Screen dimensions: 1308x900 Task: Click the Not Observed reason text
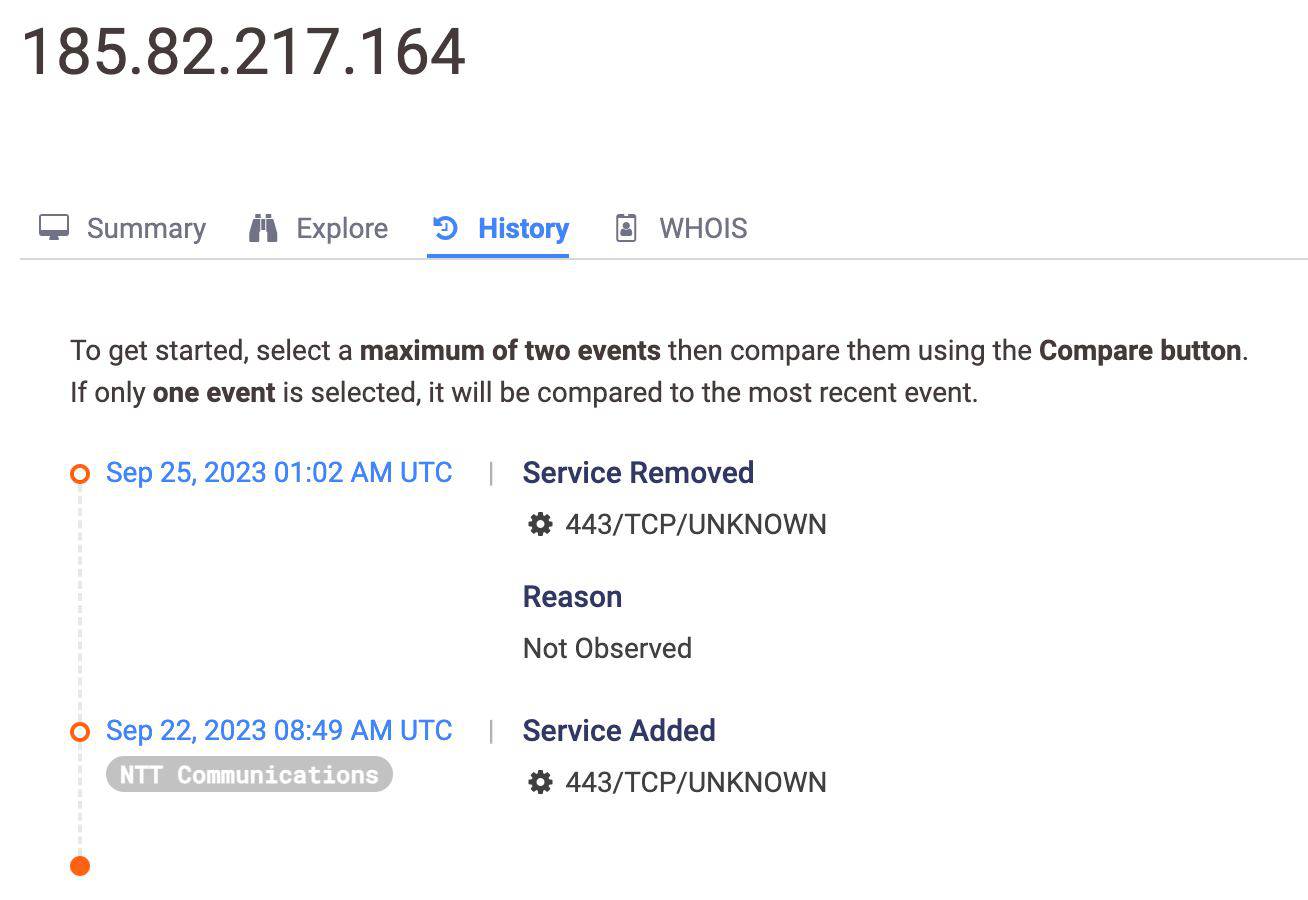(x=607, y=648)
